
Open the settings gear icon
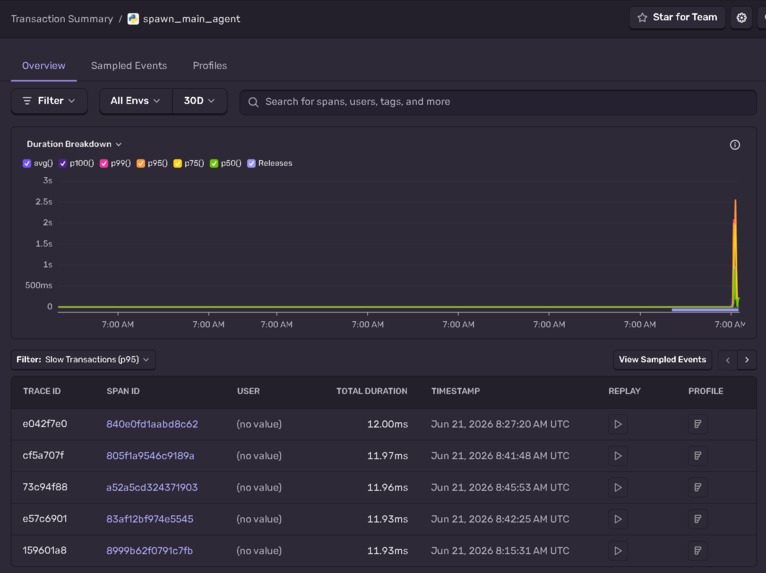[x=741, y=18]
